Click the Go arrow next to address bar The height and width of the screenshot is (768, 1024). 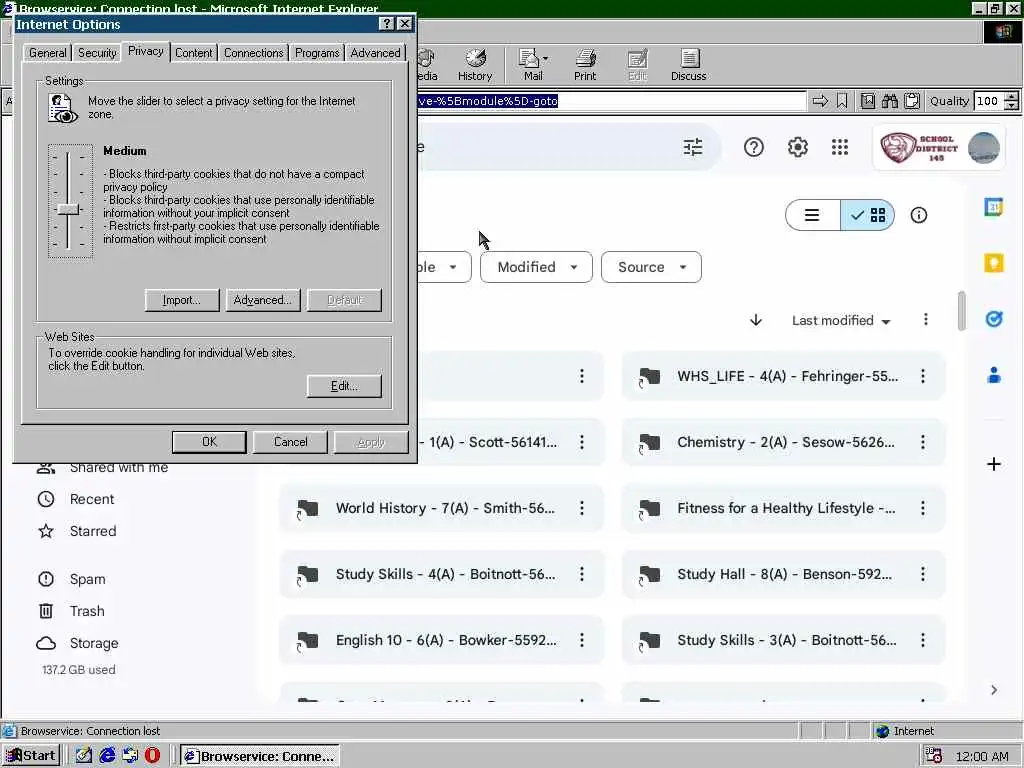click(x=820, y=101)
